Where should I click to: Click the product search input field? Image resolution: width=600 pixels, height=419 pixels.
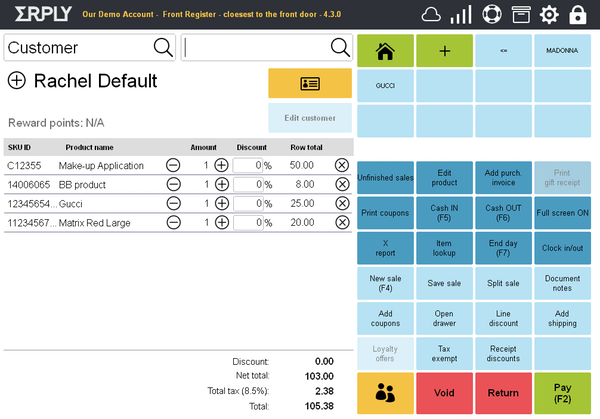point(256,47)
